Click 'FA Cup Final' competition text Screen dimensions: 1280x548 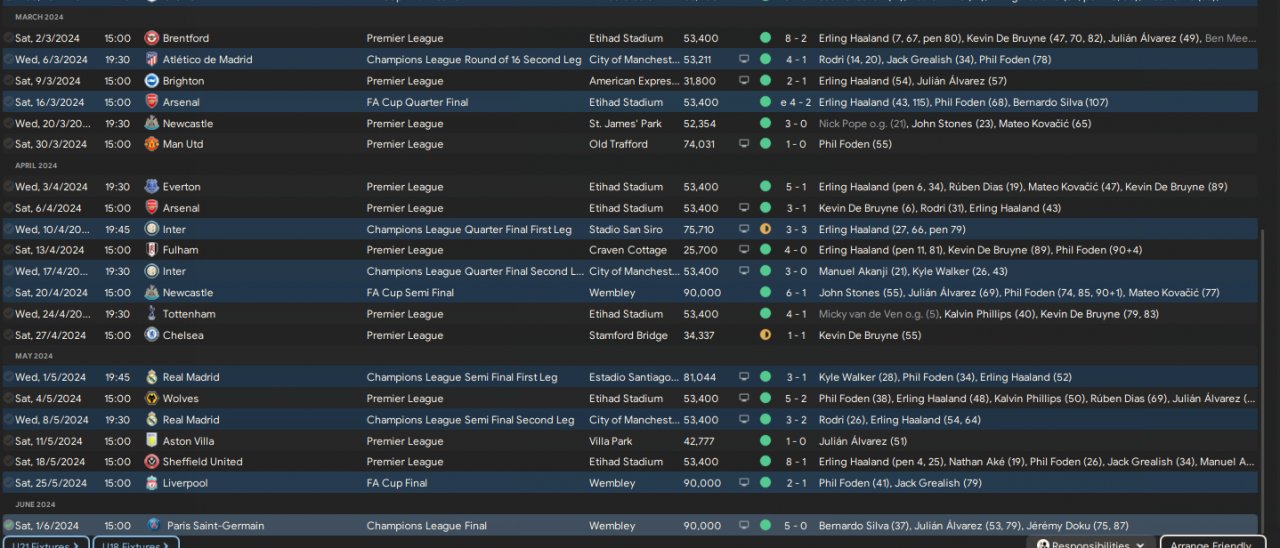point(397,483)
